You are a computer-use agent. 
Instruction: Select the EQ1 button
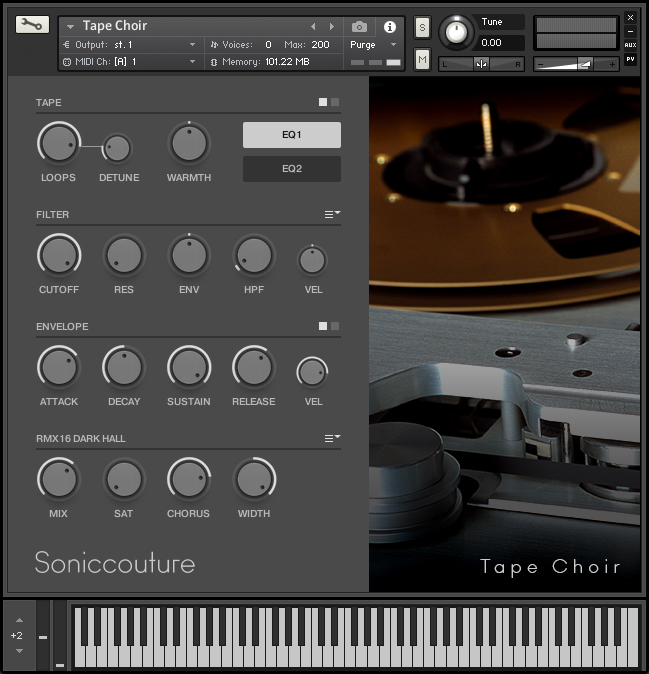[292, 135]
